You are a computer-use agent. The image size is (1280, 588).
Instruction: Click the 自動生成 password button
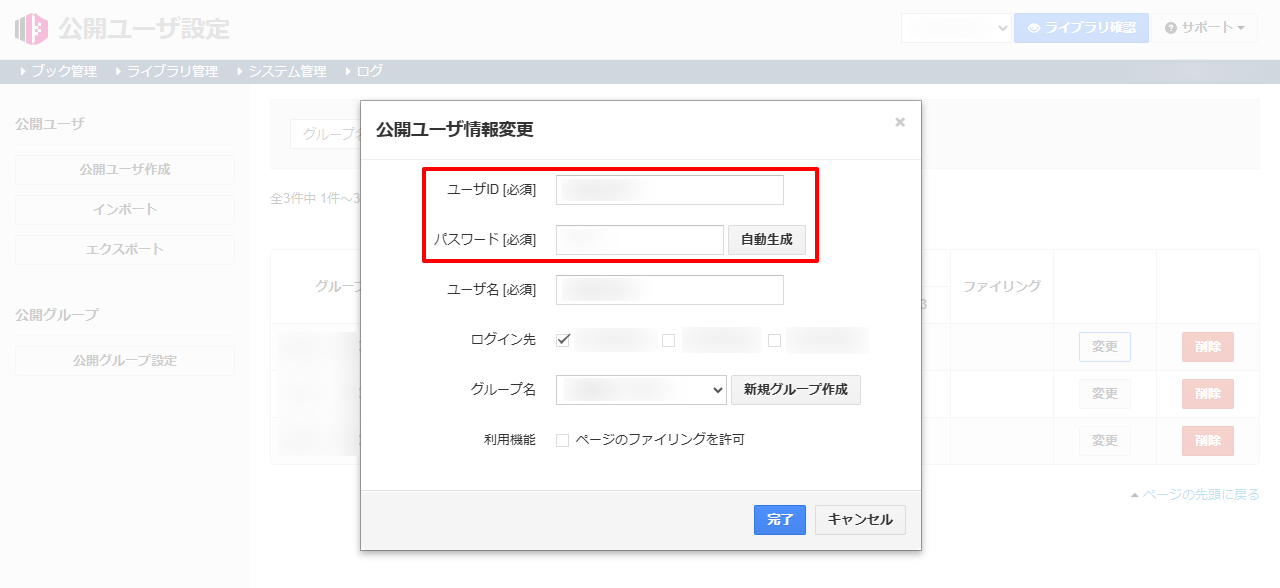click(766, 240)
